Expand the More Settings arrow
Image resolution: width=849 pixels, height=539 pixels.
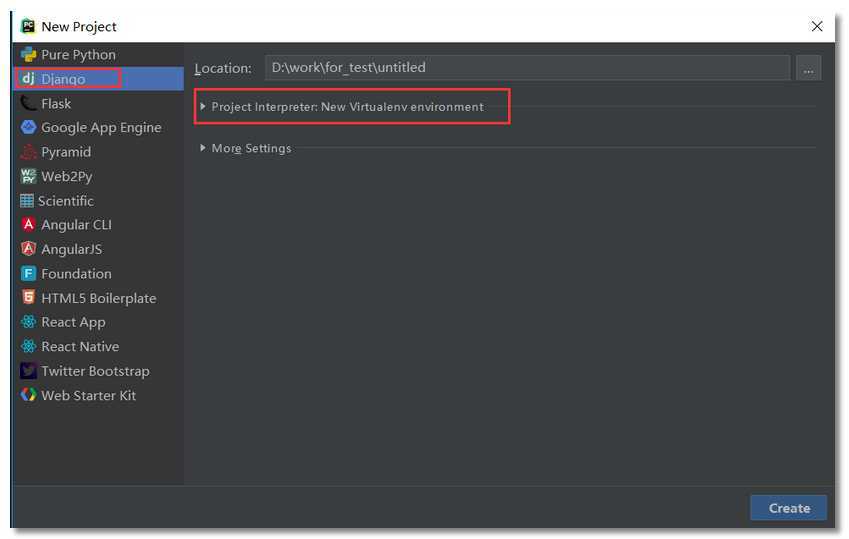pos(203,148)
